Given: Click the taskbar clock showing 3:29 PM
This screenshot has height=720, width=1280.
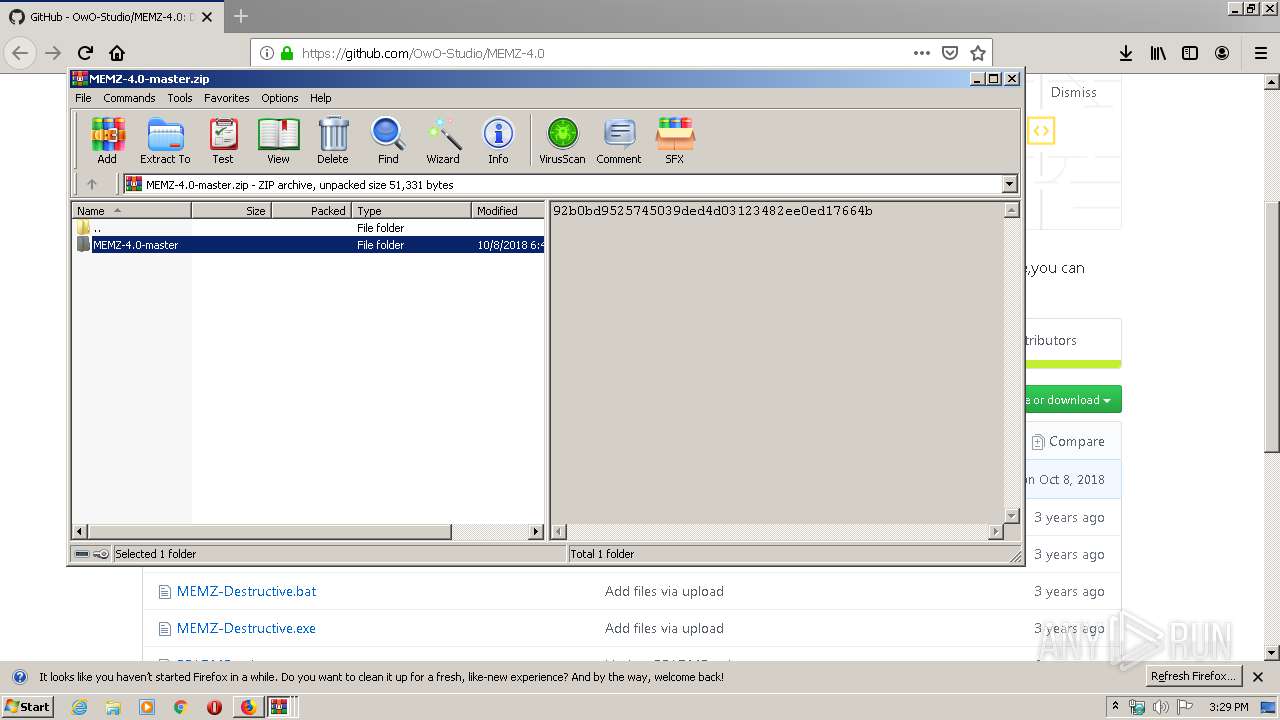Looking at the screenshot, I should tap(1228, 707).
